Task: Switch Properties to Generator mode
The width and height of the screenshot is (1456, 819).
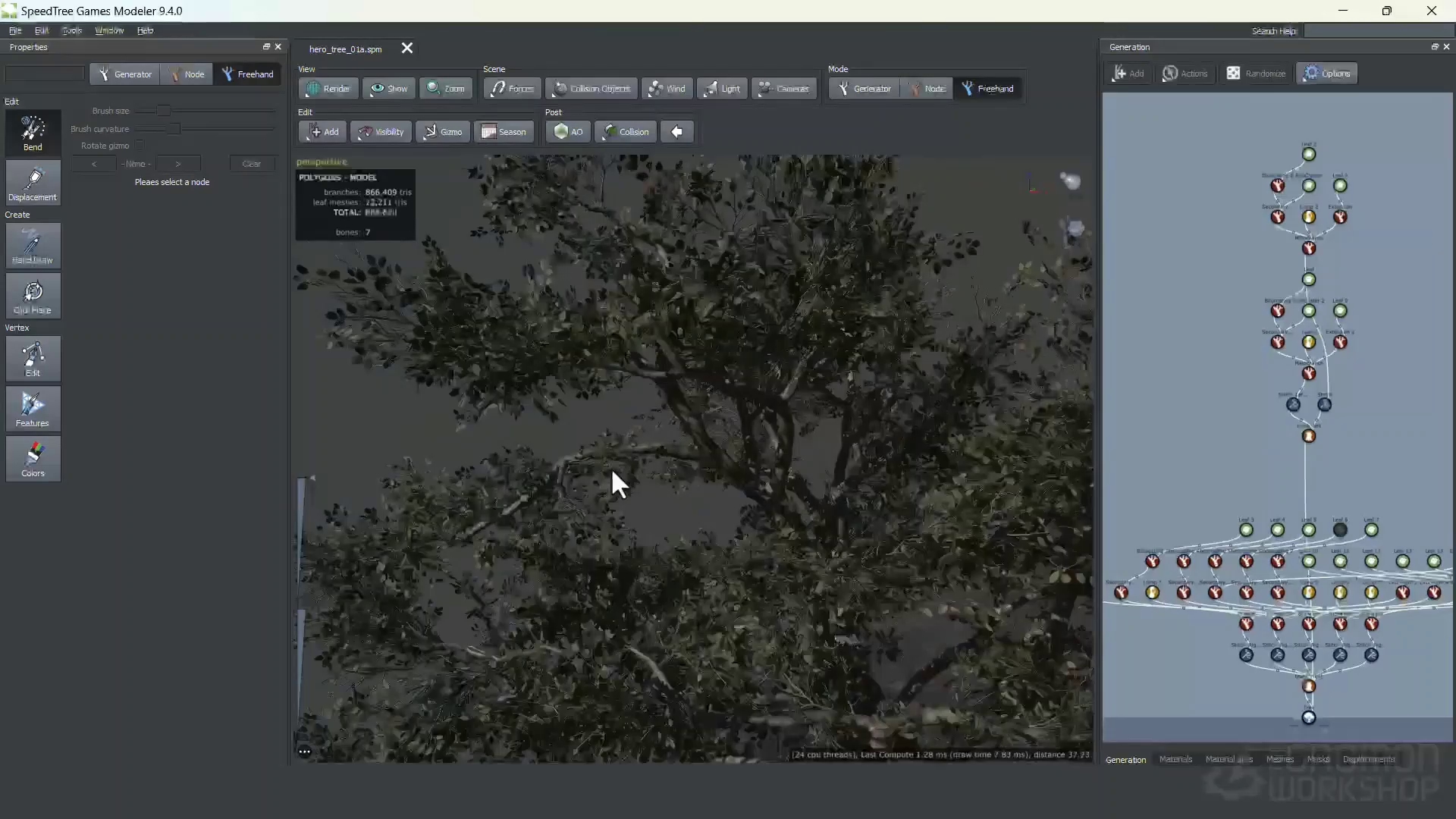Action: coord(125,74)
